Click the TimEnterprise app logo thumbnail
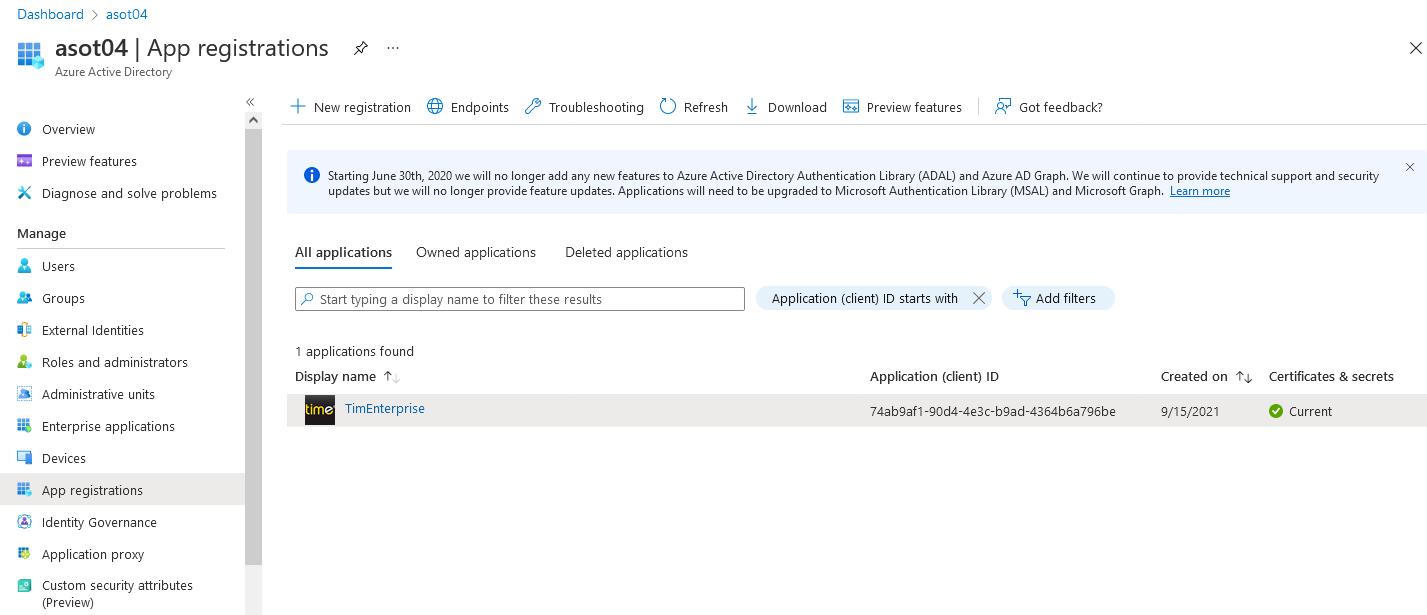 pyautogui.click(x=320, y=410)
